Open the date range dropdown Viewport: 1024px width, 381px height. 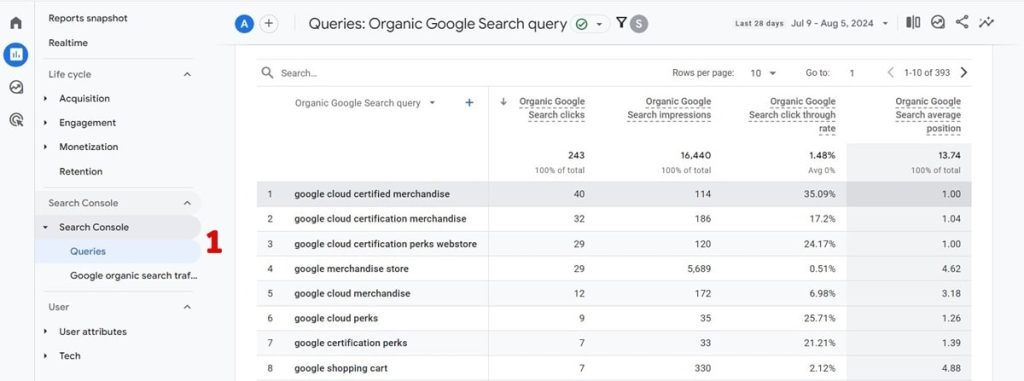click(885, 24)
